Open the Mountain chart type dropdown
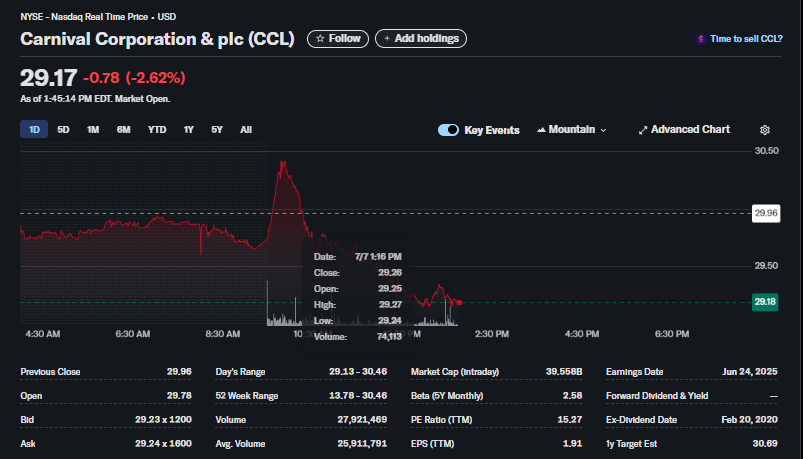This screenshot has height=459, width=803. pyautogui.click(x=572, y=130)
